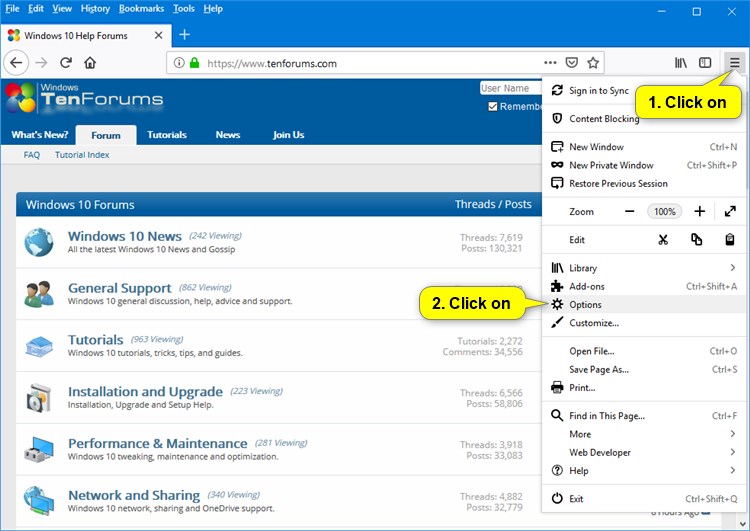The image size is (750, 531).
Task: Reset zoom via 100% indicator
Action: [x=664, y=211]
